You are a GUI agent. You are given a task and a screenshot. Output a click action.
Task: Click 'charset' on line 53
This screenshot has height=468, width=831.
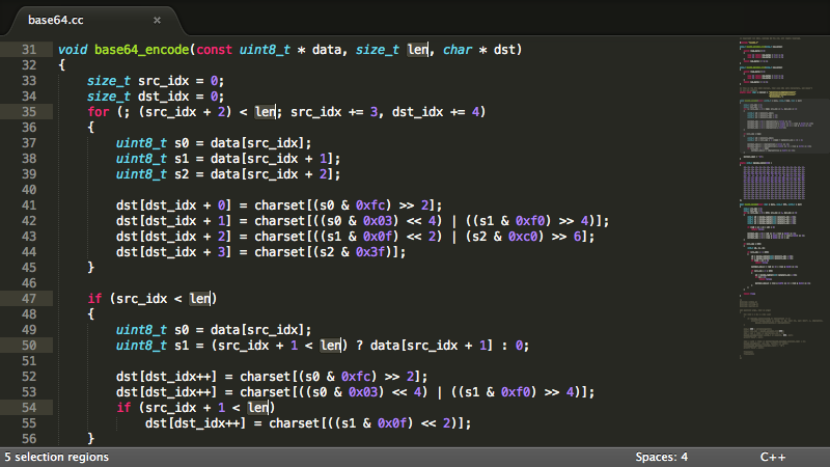tap(265, 392)
